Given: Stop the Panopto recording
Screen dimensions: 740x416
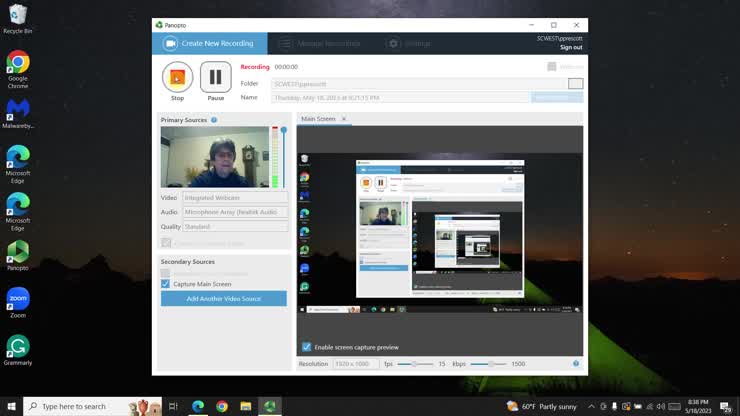Looking at the screenshot, I should pyautogui.click(x=177, y=78).
